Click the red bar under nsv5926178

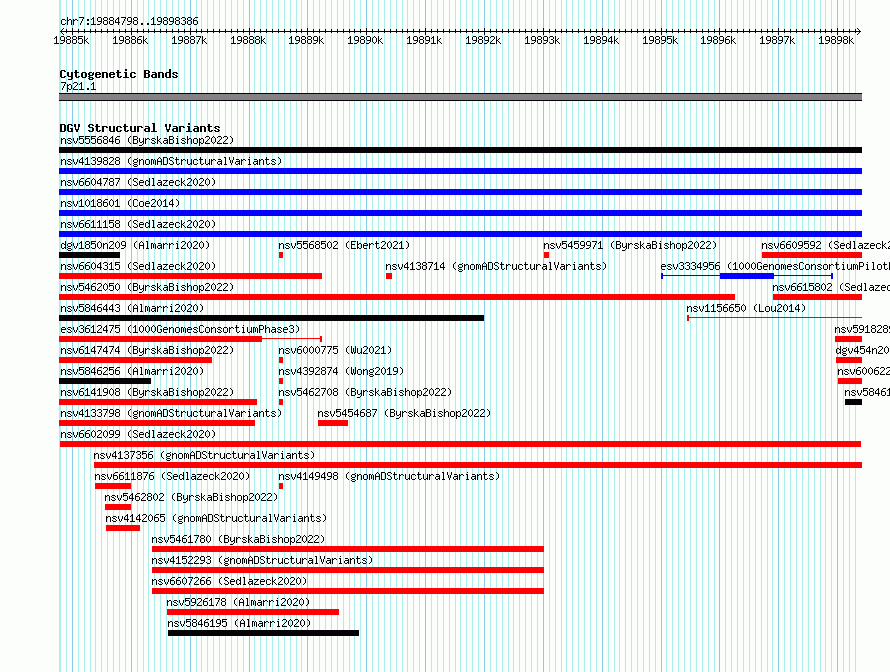click(253, 612)
